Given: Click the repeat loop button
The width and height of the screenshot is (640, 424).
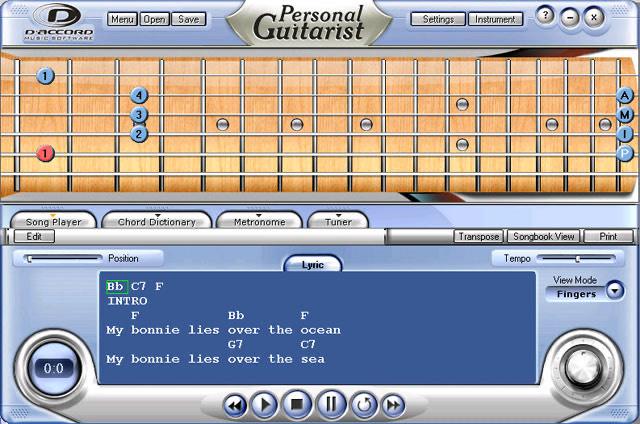Looking at the screenshot, I should coord(363,405).
